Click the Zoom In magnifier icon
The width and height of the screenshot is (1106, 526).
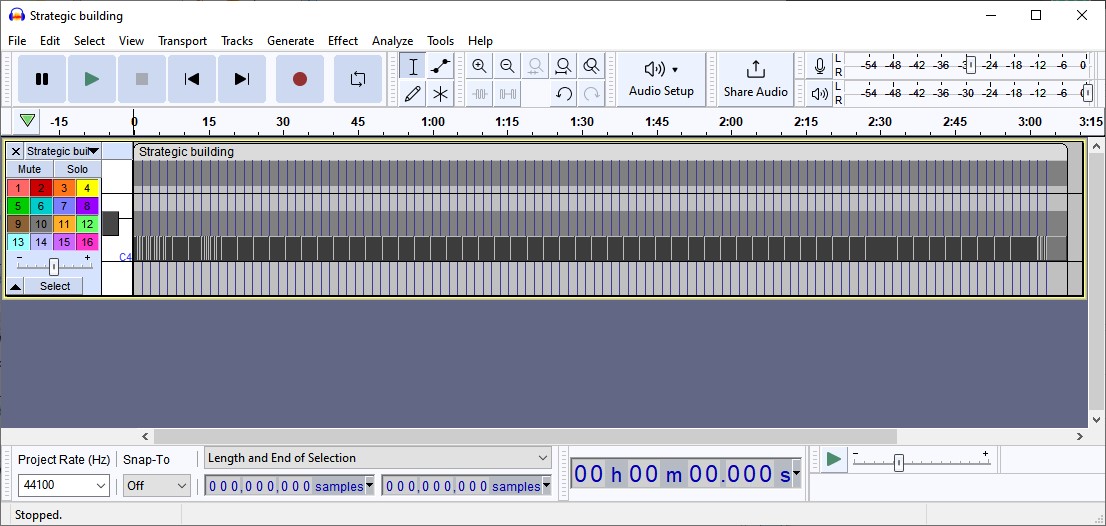point(479,67)
